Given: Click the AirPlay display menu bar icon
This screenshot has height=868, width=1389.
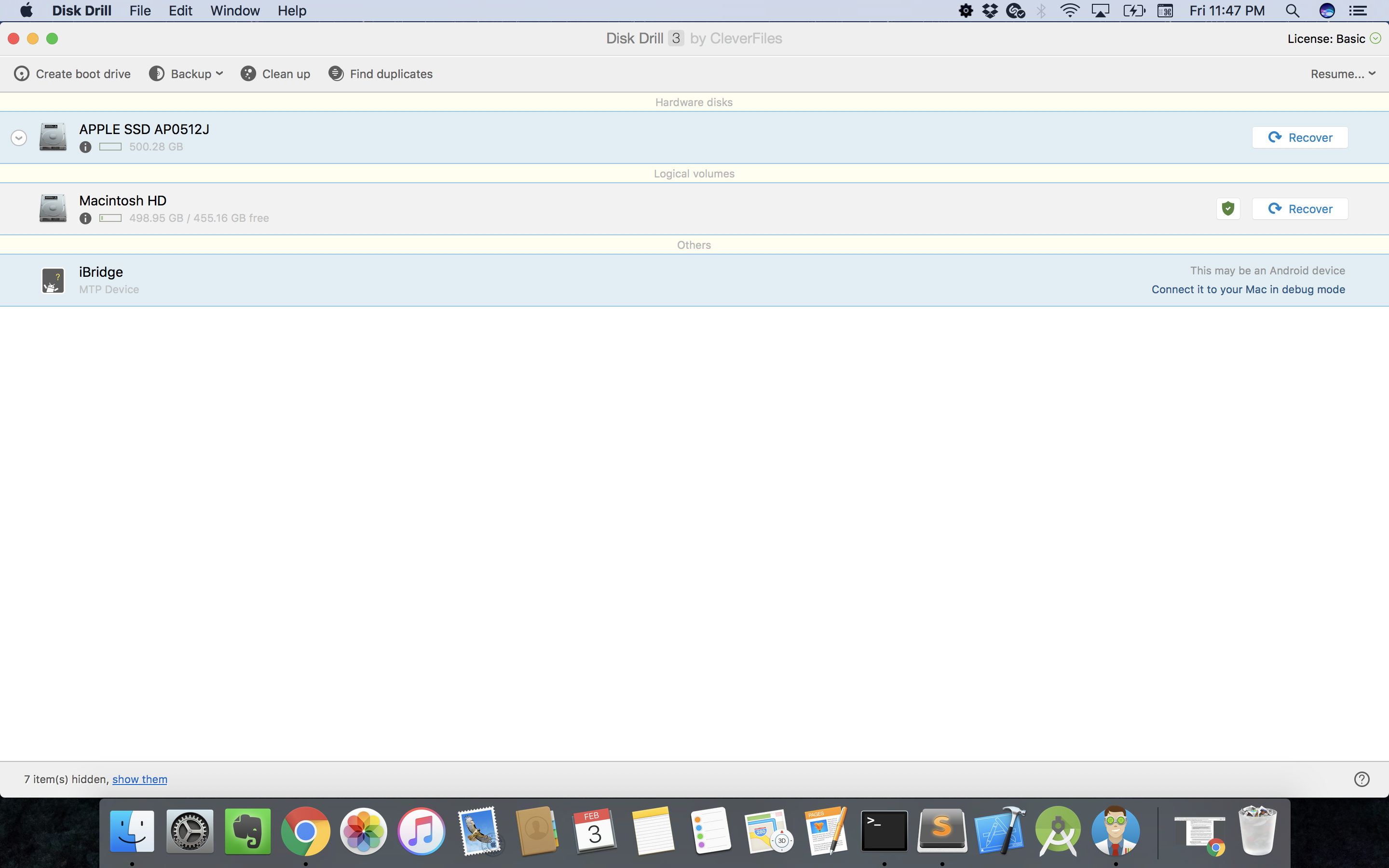Looking at the screenshot, I should pyautogui.click(x=1100, y=10).
